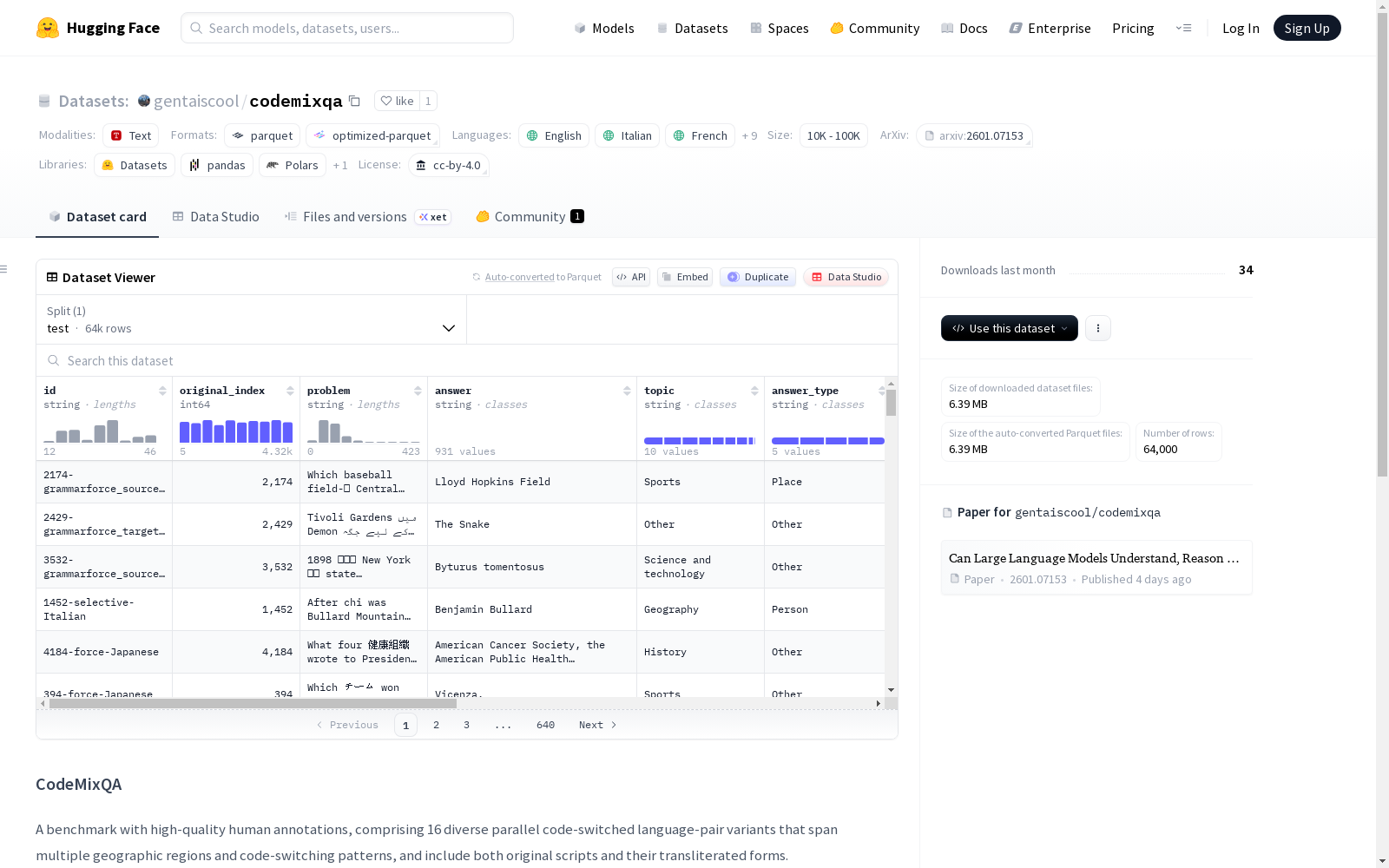Screen dimensions: 1389x868
Task: Like the codemixqa dataset
Action: pos(397,101)
